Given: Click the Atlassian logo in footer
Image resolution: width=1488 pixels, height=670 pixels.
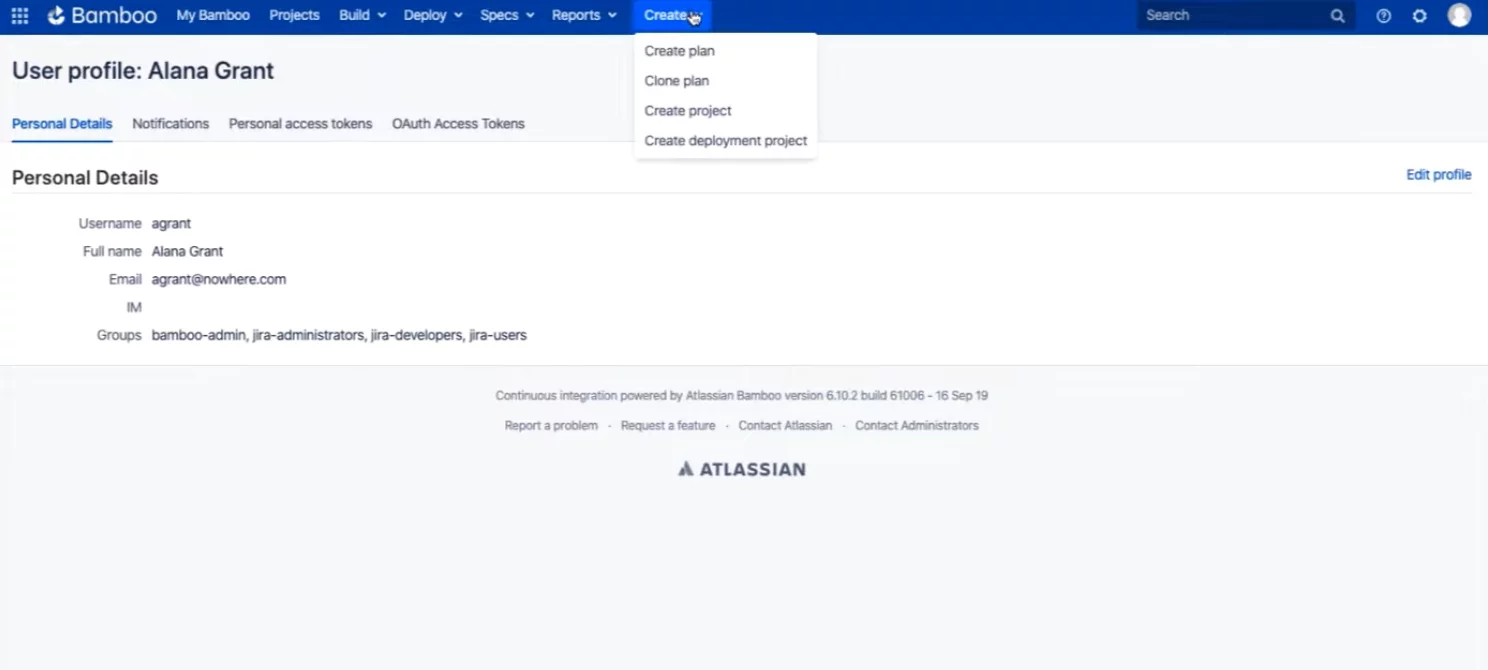Looking at the screenshot, I should click(x=742, y=469).
